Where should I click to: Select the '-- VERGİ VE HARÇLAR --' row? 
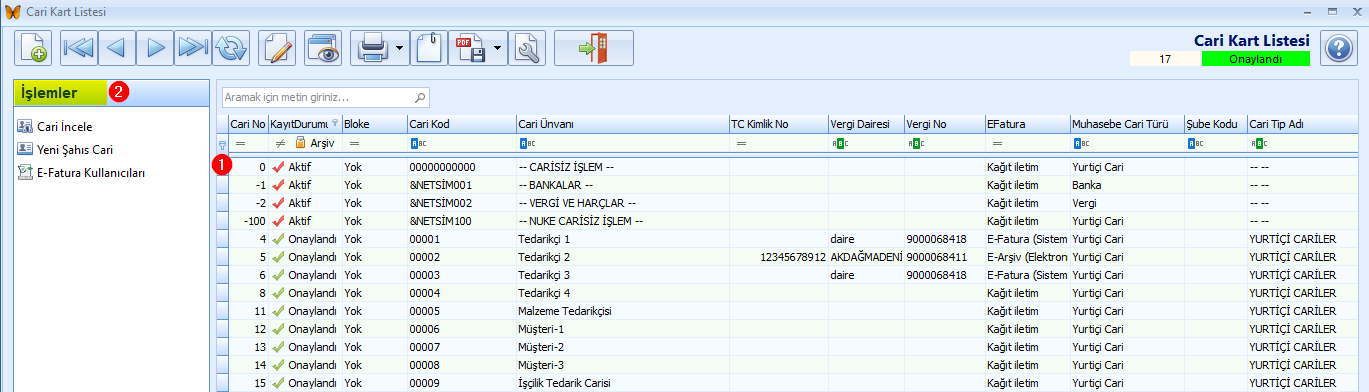click(x=788, y=203)
